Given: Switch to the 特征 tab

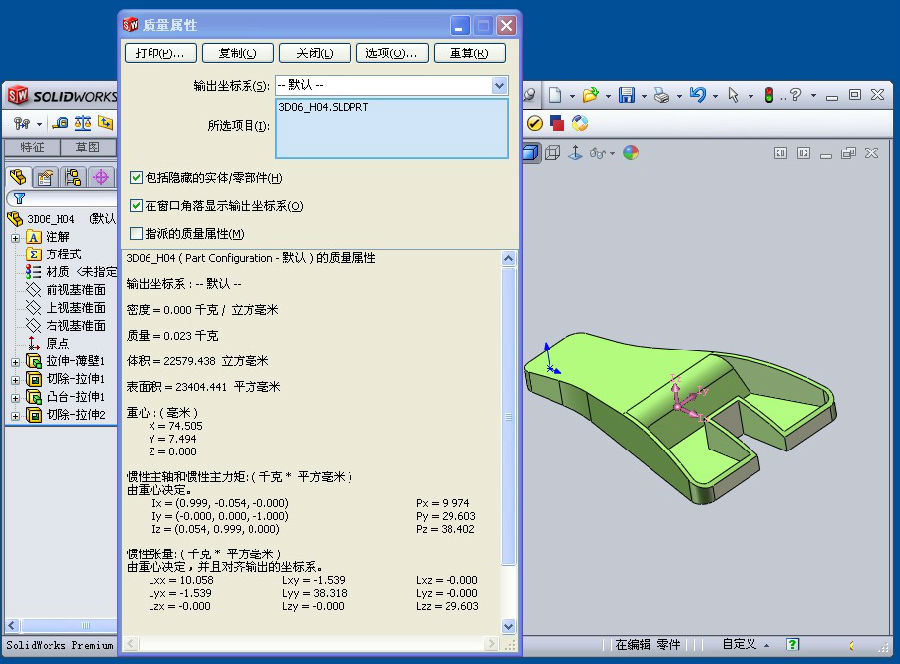Looking at the screenshot, I should 32,147.
